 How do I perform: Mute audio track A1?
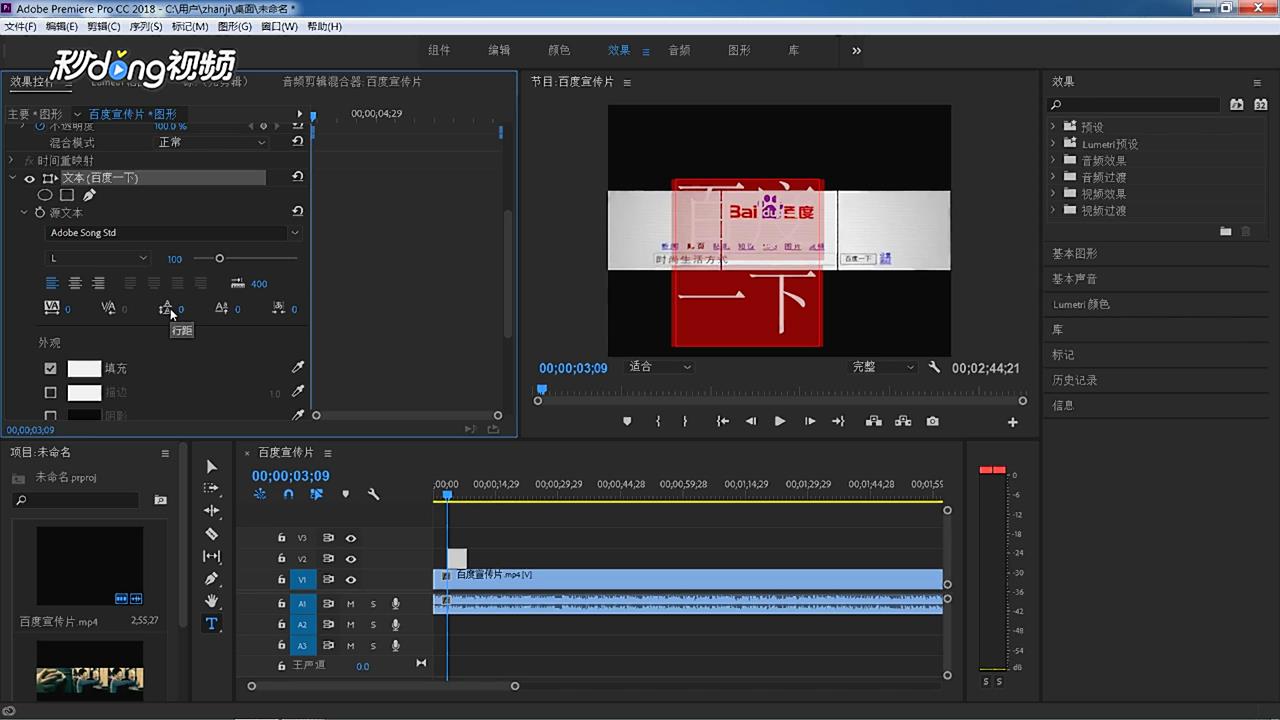tap(351, 604)
